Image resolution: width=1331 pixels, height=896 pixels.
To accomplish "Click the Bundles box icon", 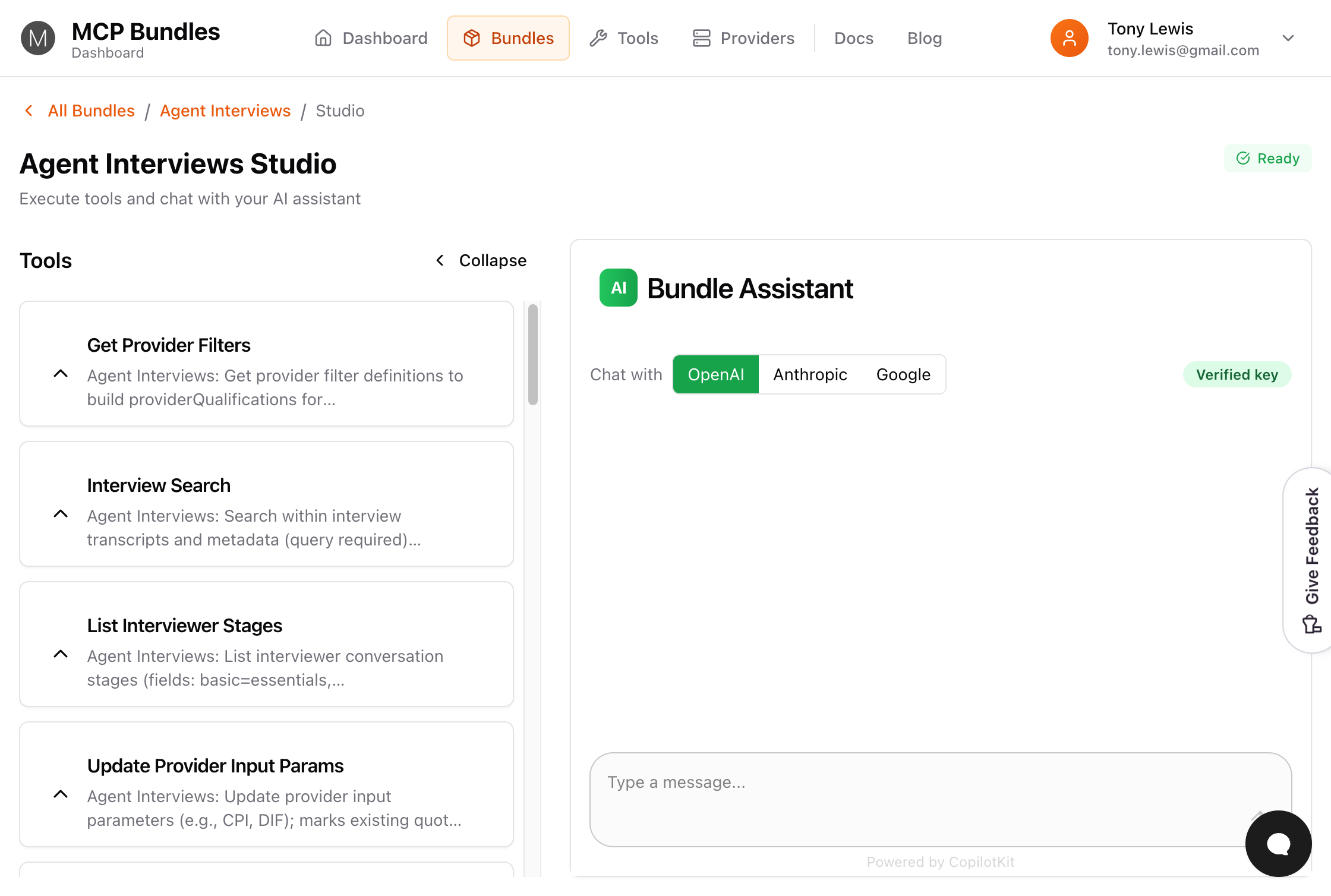I will pyautogui.click(x=472, y=38).
